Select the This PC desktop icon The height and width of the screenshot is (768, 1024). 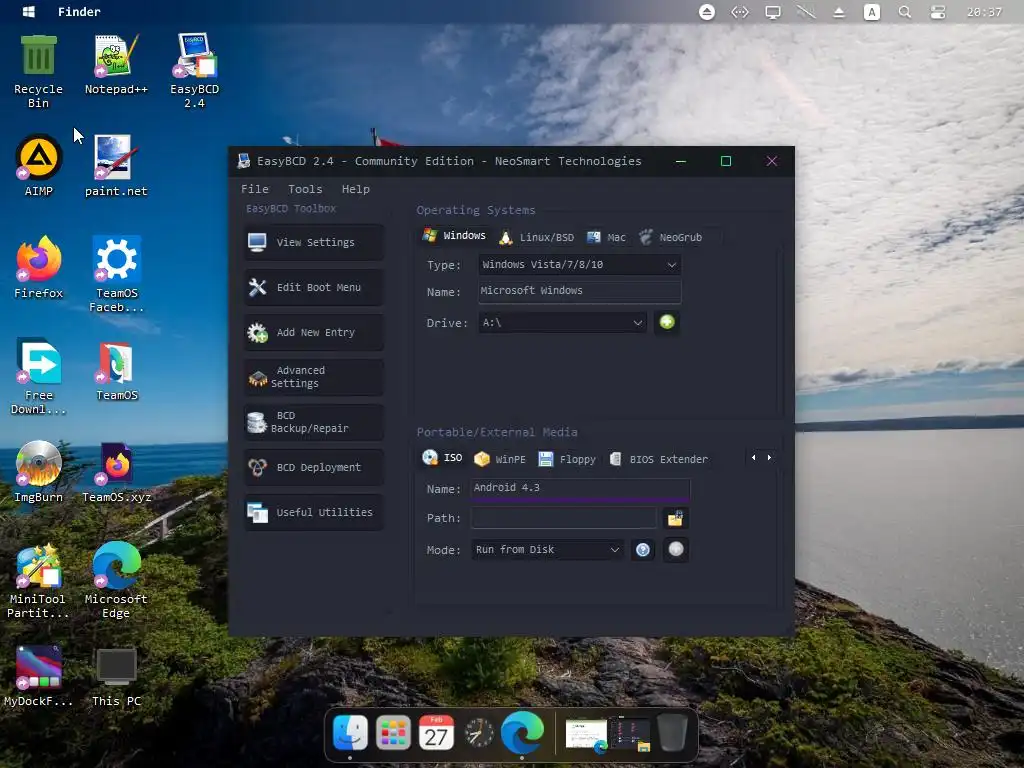click(x=116, y=676)
